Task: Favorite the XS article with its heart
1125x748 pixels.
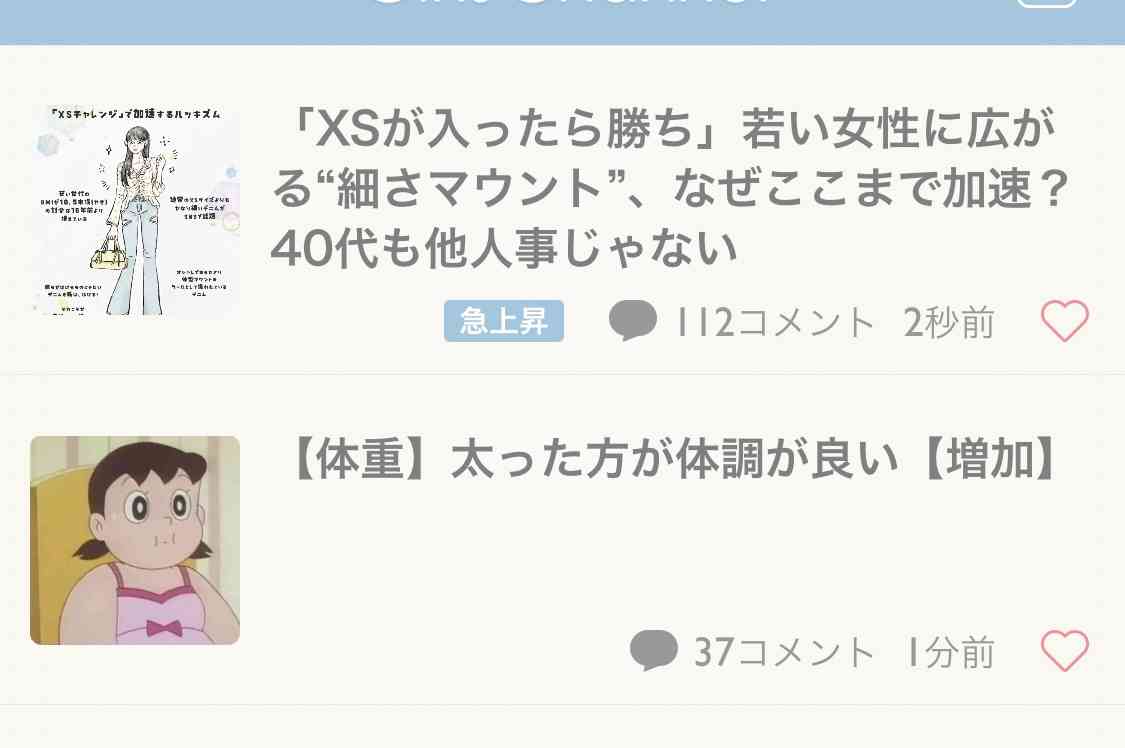Action: point(1065,321)
